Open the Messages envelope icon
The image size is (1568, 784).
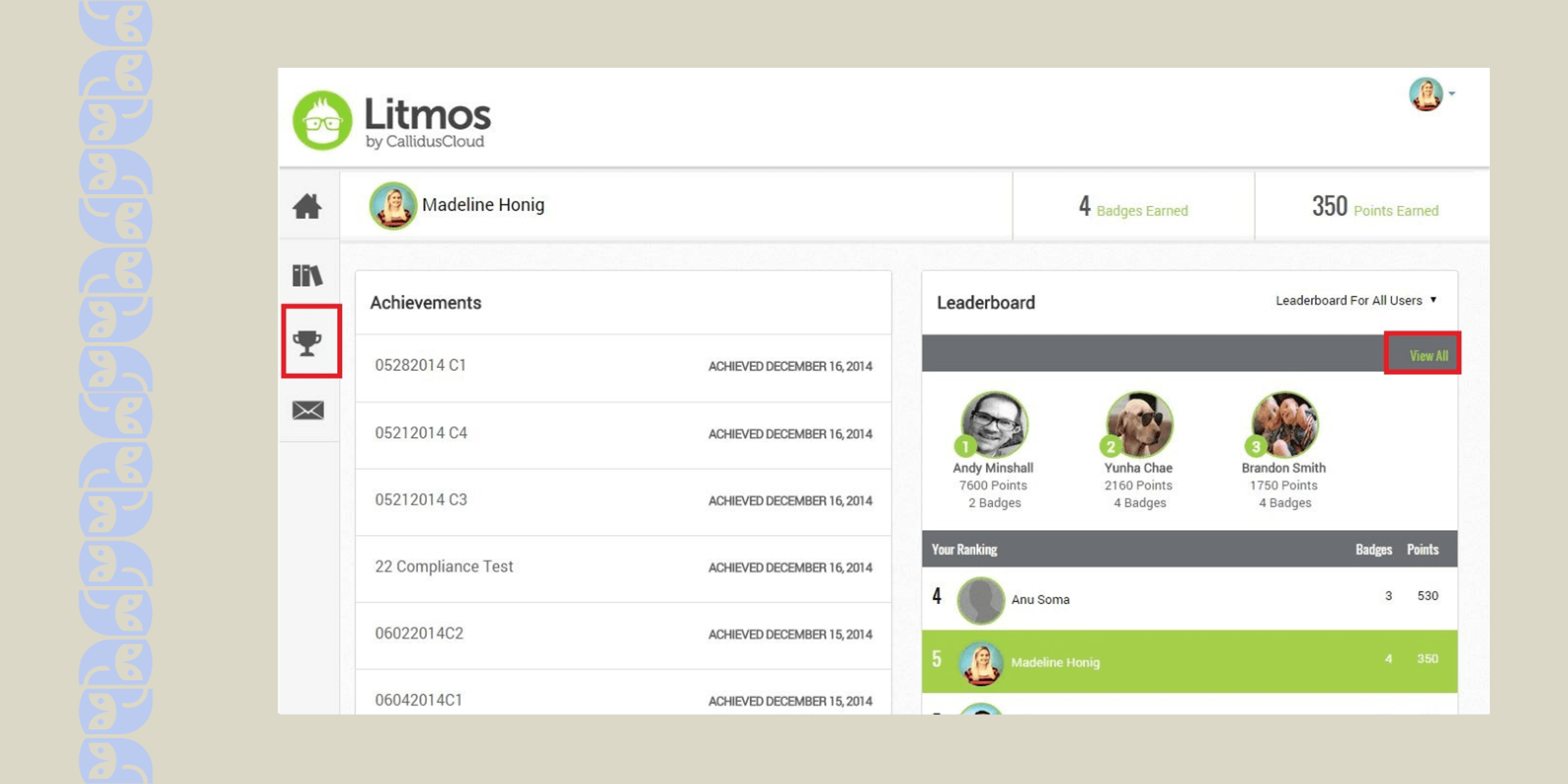(x=308, y=410)
